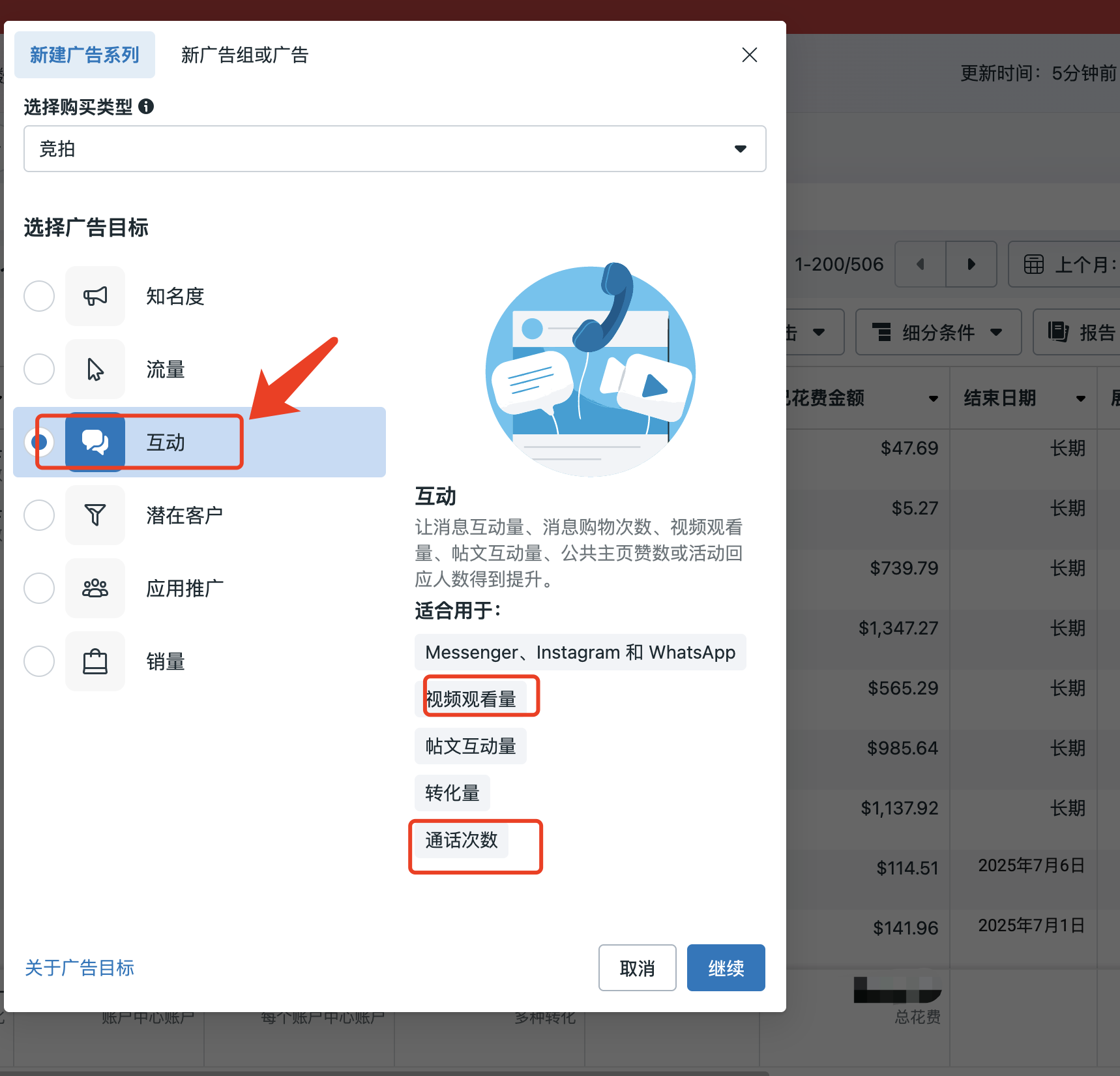This screenshot has width=1120, height=1076.
Task: Open the 竞拍 purchase type dropdown
Action: point(394,149)
